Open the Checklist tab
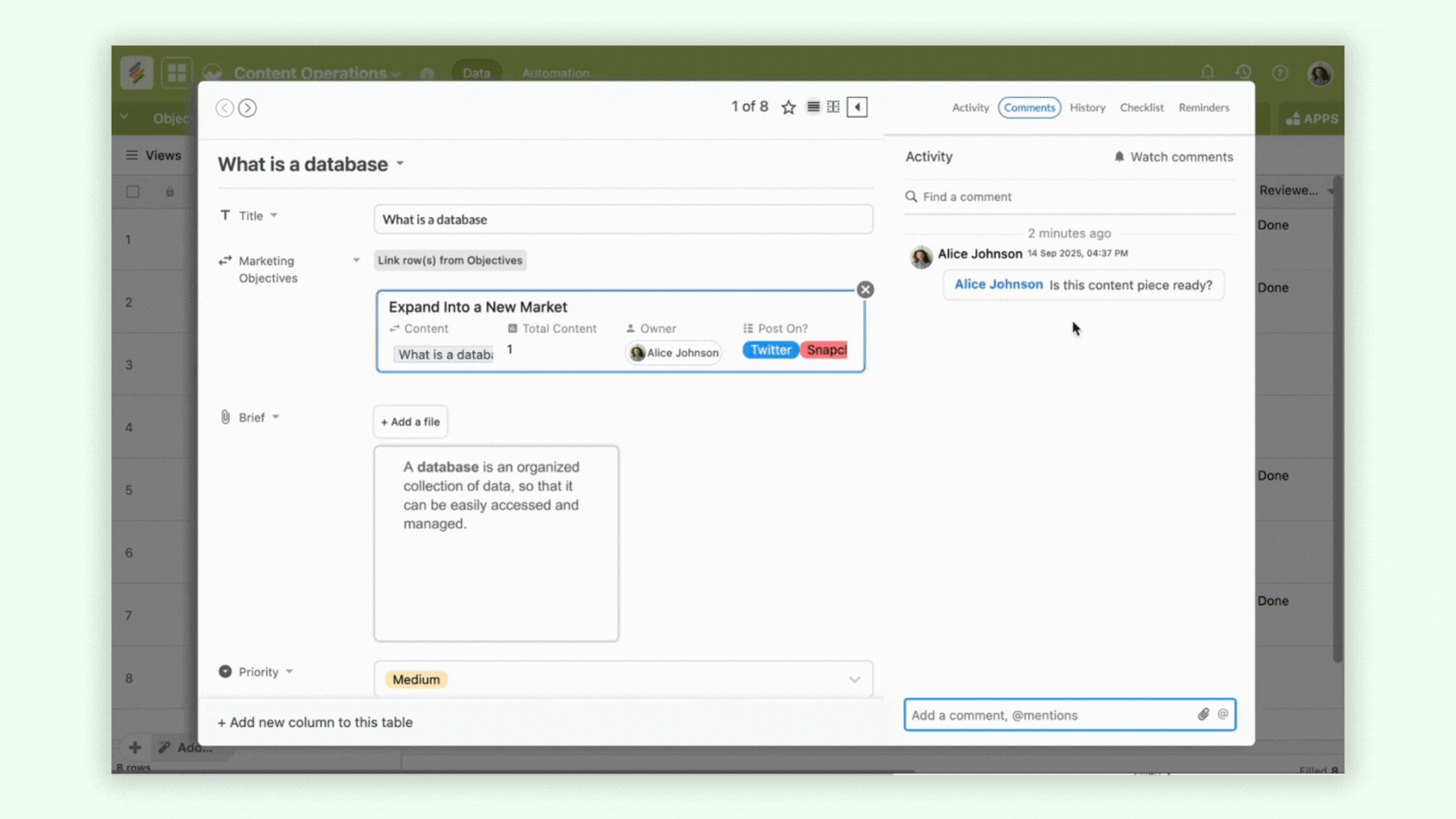Image resolution: width=1456 pixels, height=819 pixels. (1141, 107)
